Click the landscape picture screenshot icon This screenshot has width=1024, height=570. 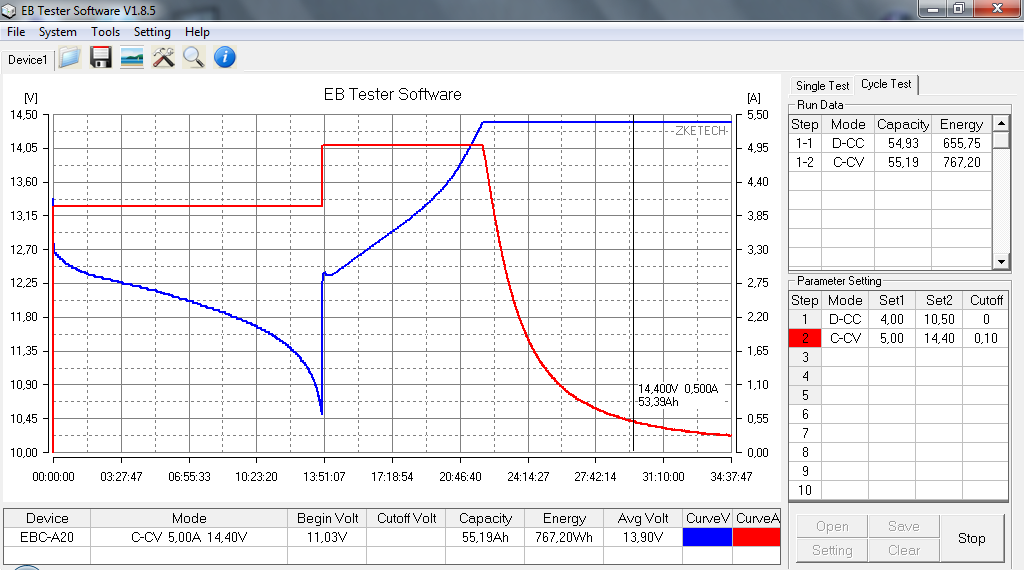[x=131, y=58]
